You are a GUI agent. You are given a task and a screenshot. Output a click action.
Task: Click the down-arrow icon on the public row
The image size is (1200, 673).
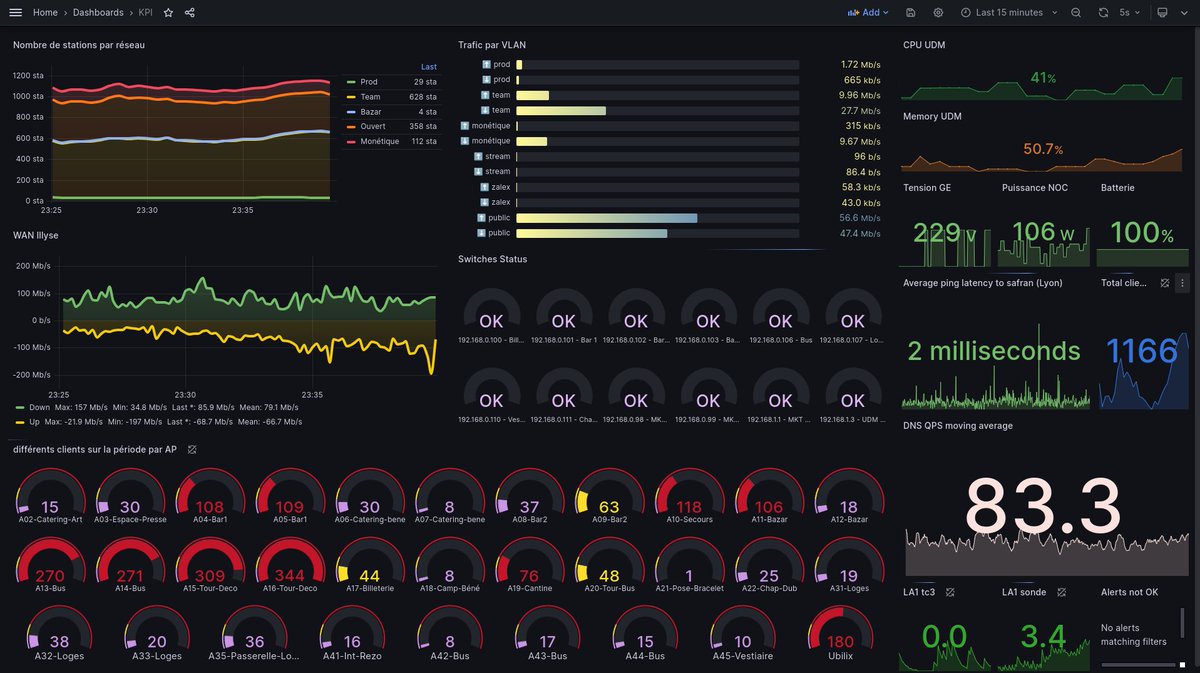(x=481, y=233)
